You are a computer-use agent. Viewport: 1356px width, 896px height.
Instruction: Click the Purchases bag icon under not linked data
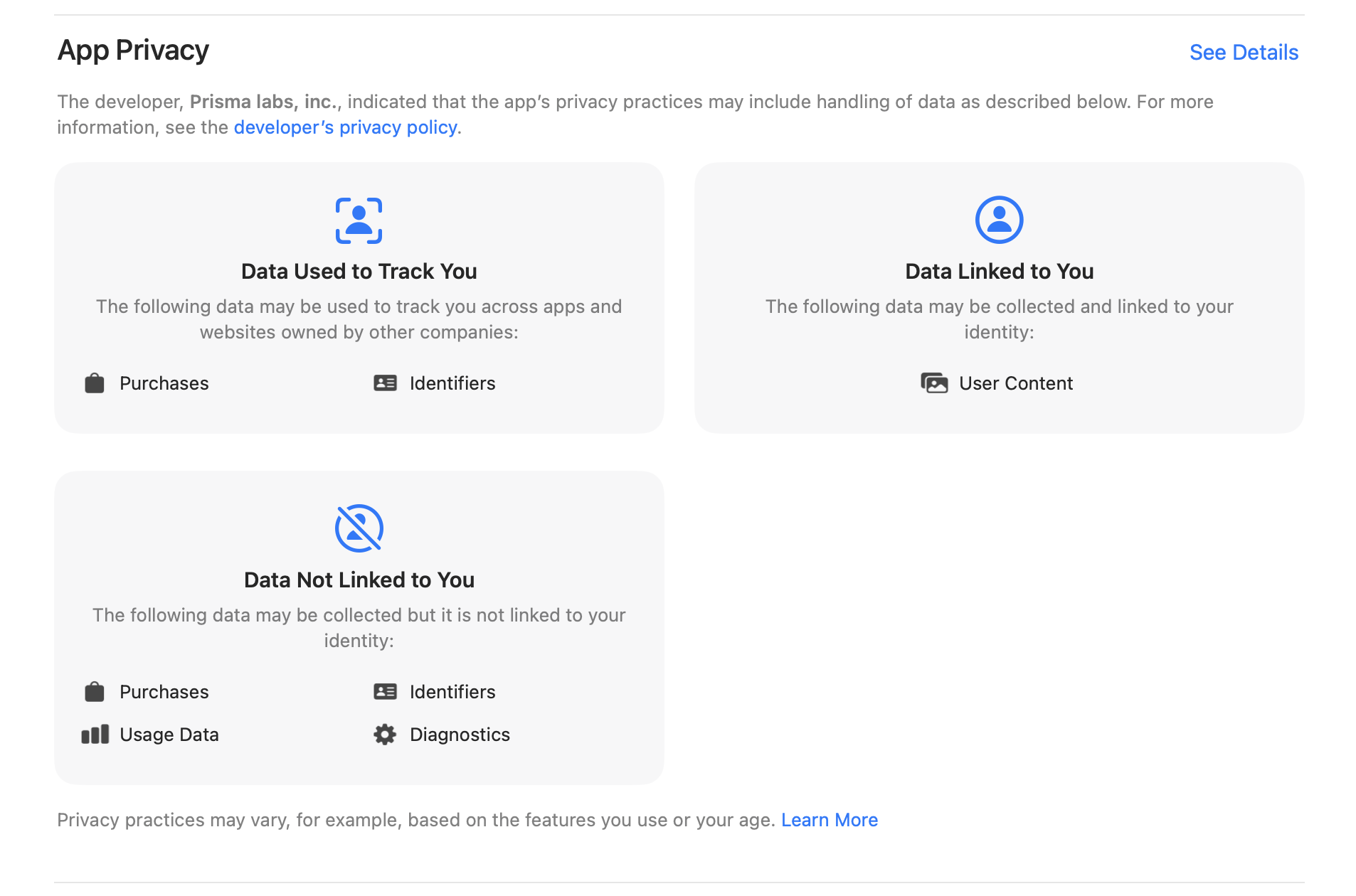[95, 692]
